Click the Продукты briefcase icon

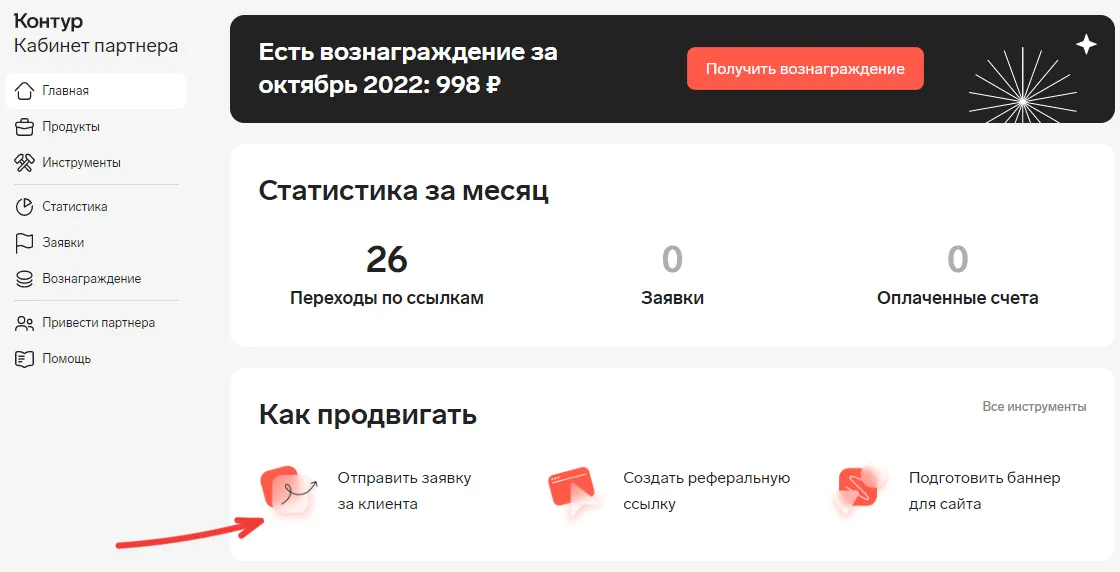point(24,127)
